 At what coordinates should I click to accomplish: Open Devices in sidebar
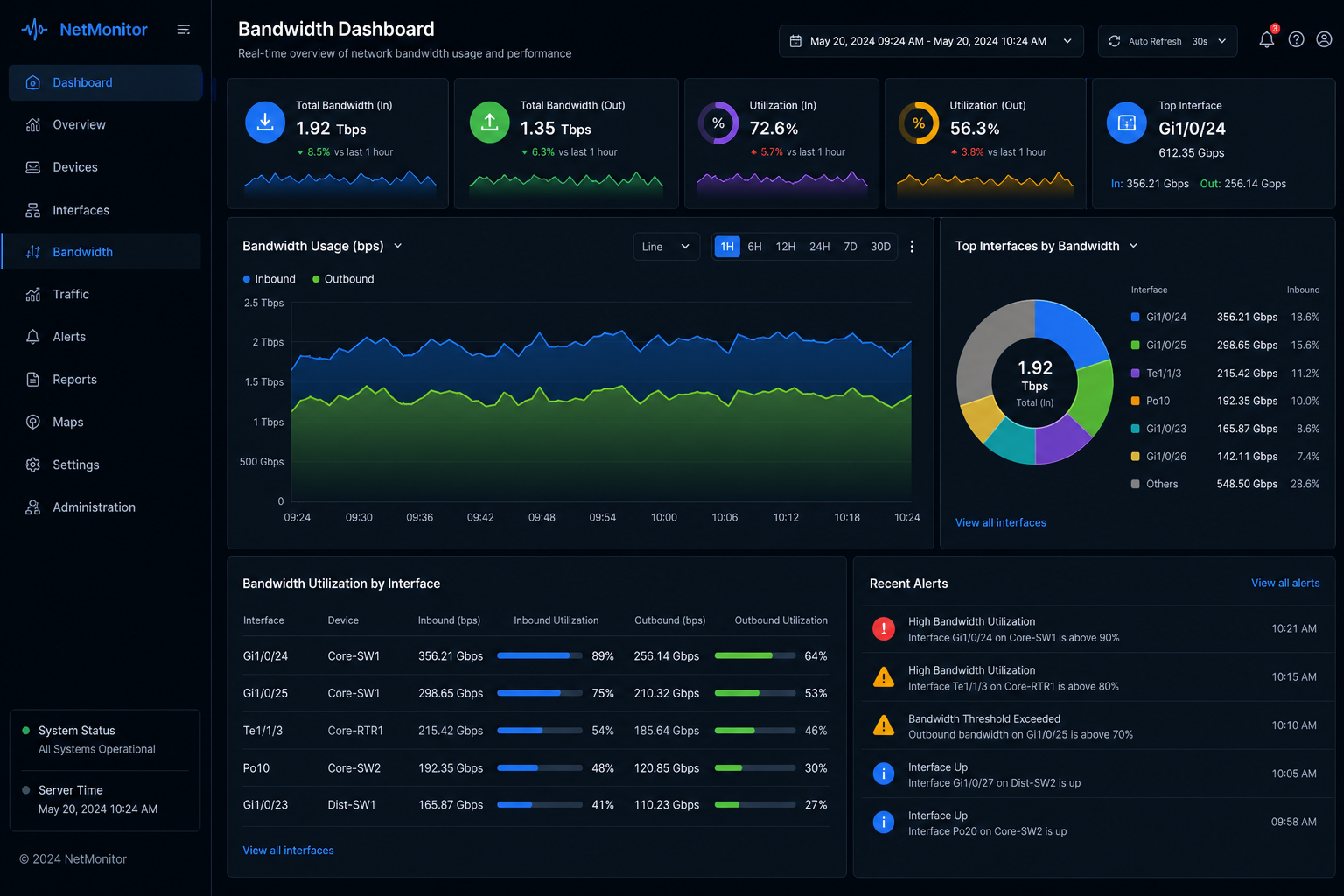click(x=105, y=167)
